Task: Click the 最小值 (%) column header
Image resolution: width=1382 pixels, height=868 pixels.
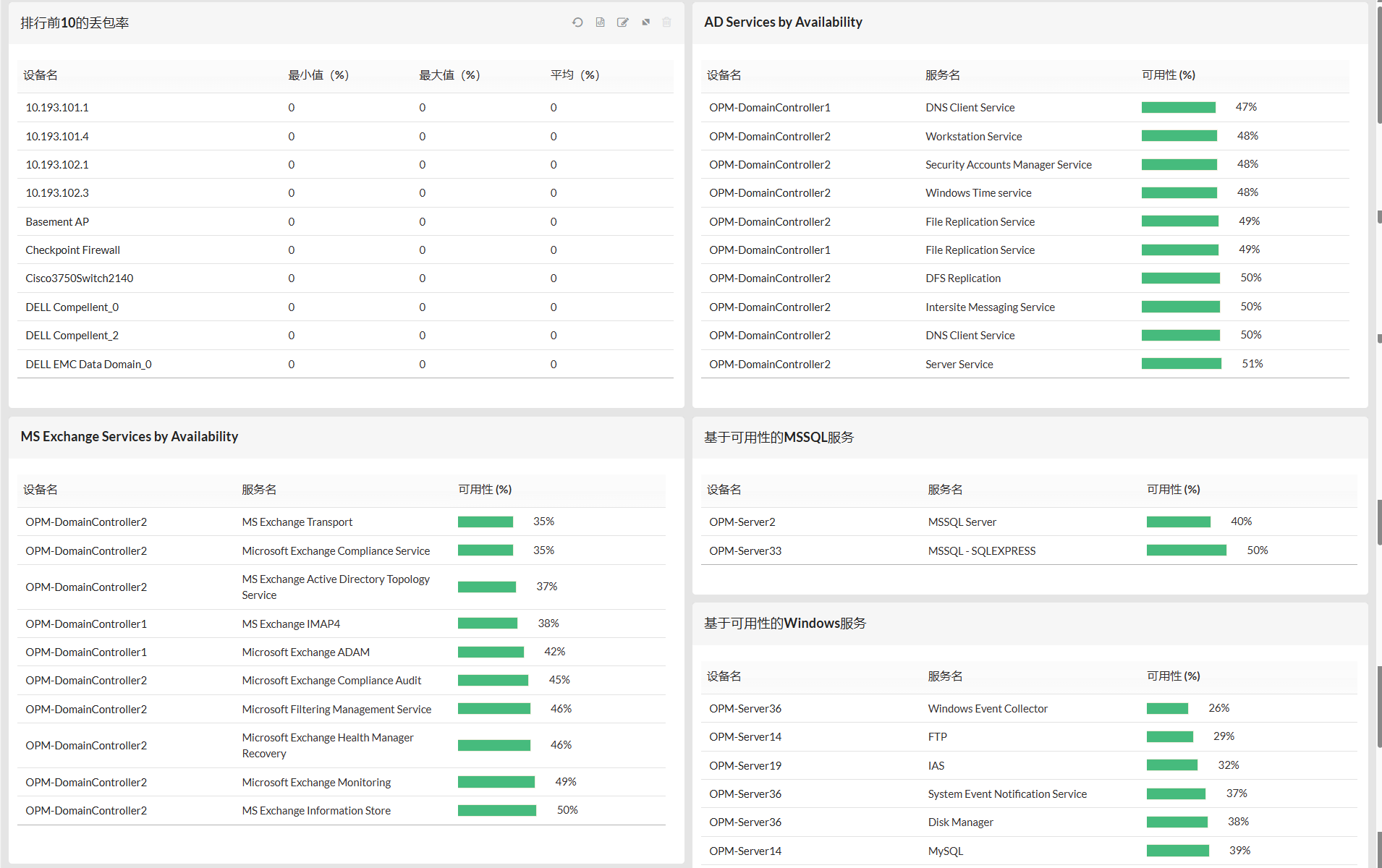Action: tap(318, 75)
